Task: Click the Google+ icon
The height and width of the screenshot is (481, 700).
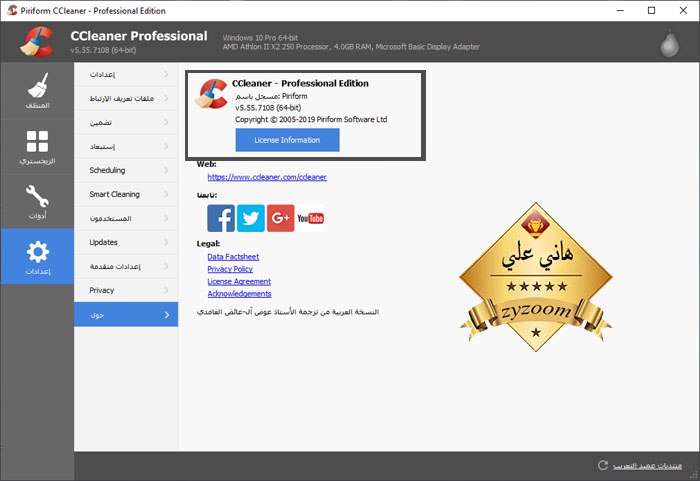Action: 281,218
